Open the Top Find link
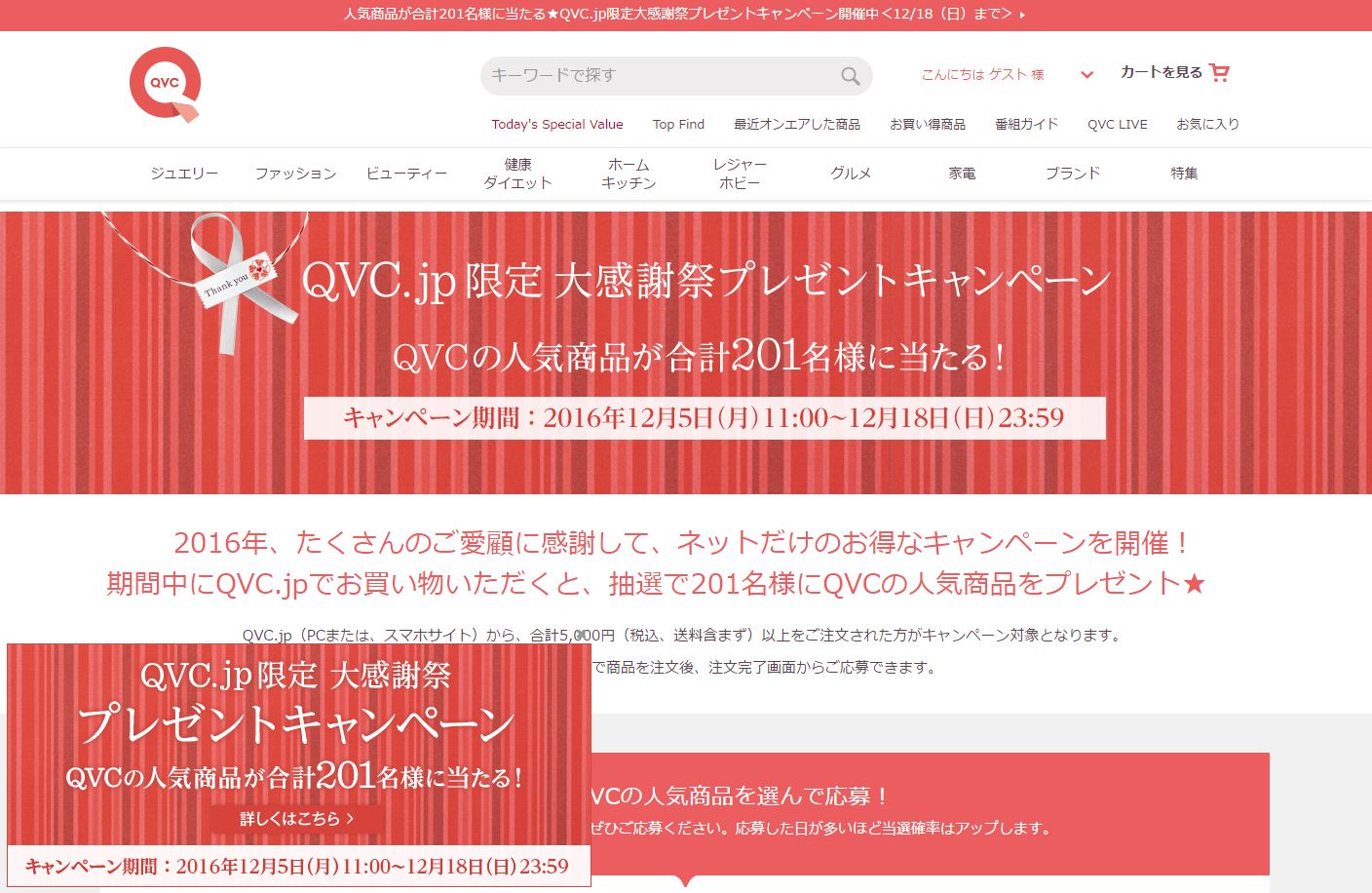 click(678, 124)
